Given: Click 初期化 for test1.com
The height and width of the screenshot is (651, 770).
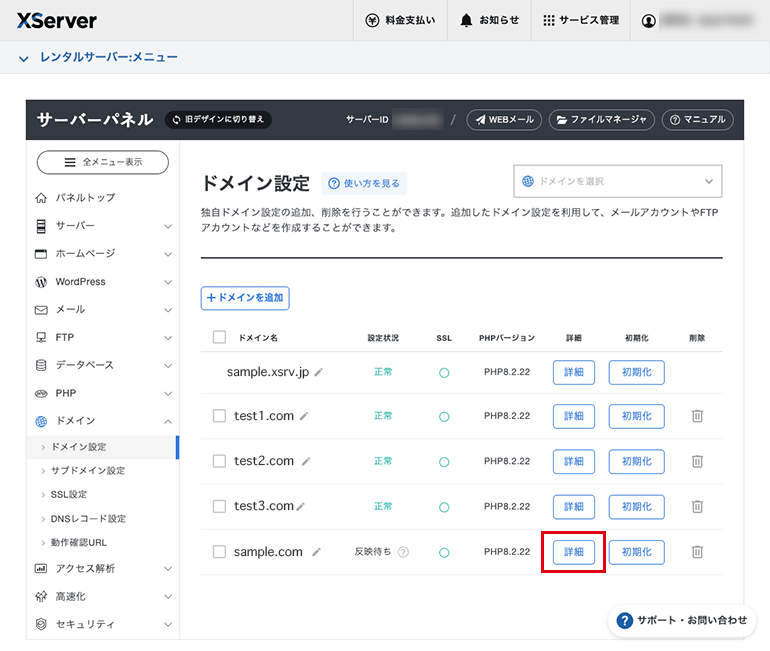Looking at the screenshot, I should [636, 416].
